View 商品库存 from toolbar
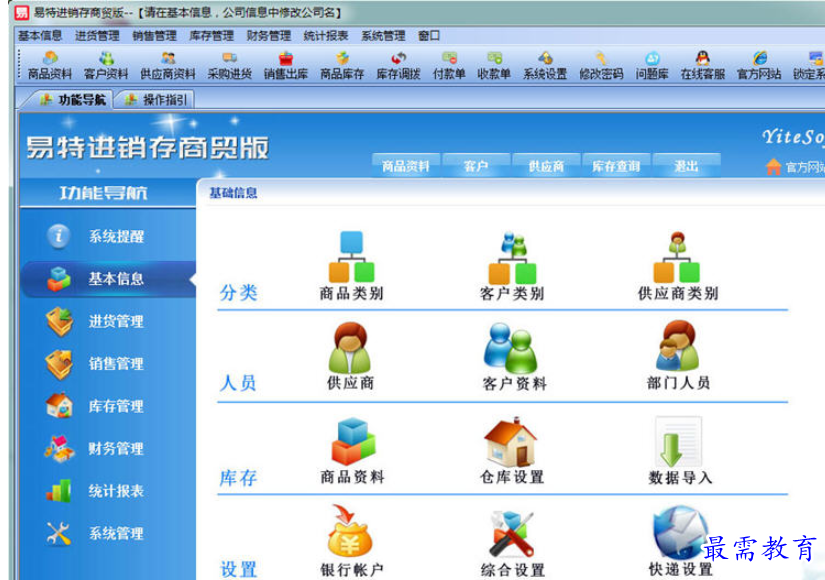The height and width of the screenshot is (580, 825). [342, 65]
